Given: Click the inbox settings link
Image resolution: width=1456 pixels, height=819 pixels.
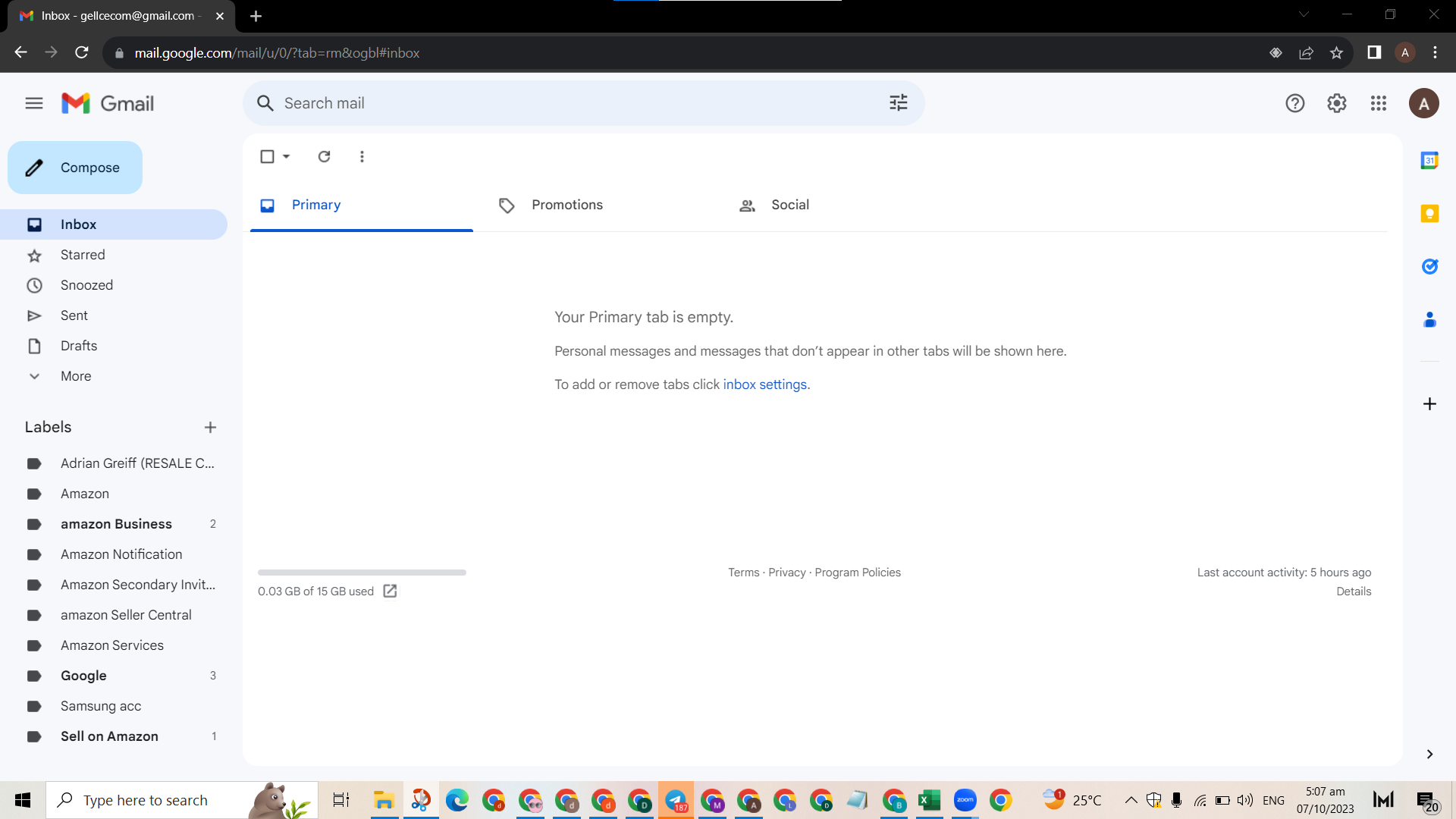Looking at the screenshot, I should (764, 384).
